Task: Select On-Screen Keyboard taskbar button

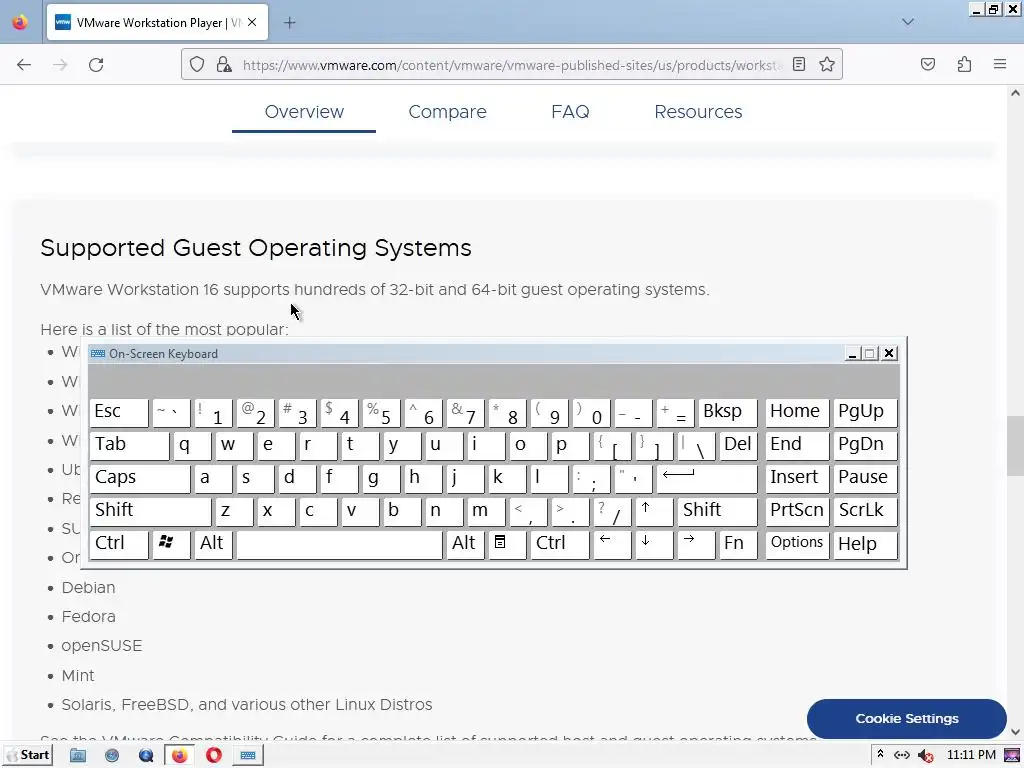Action: click(x=248, y=756)
